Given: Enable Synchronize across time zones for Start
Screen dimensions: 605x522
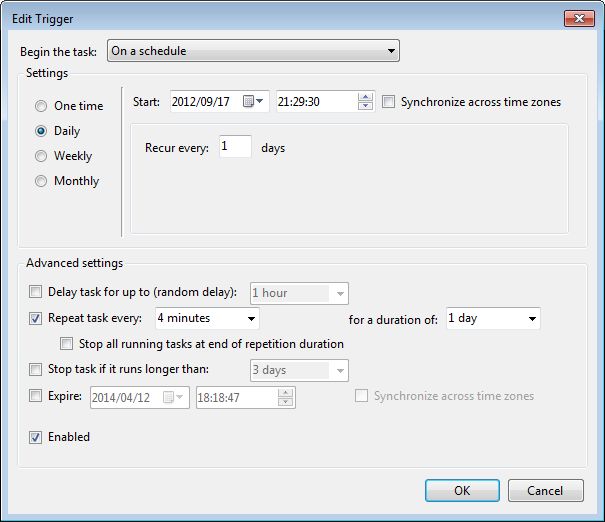Looking at the screenshot, I should pos(388,102).
